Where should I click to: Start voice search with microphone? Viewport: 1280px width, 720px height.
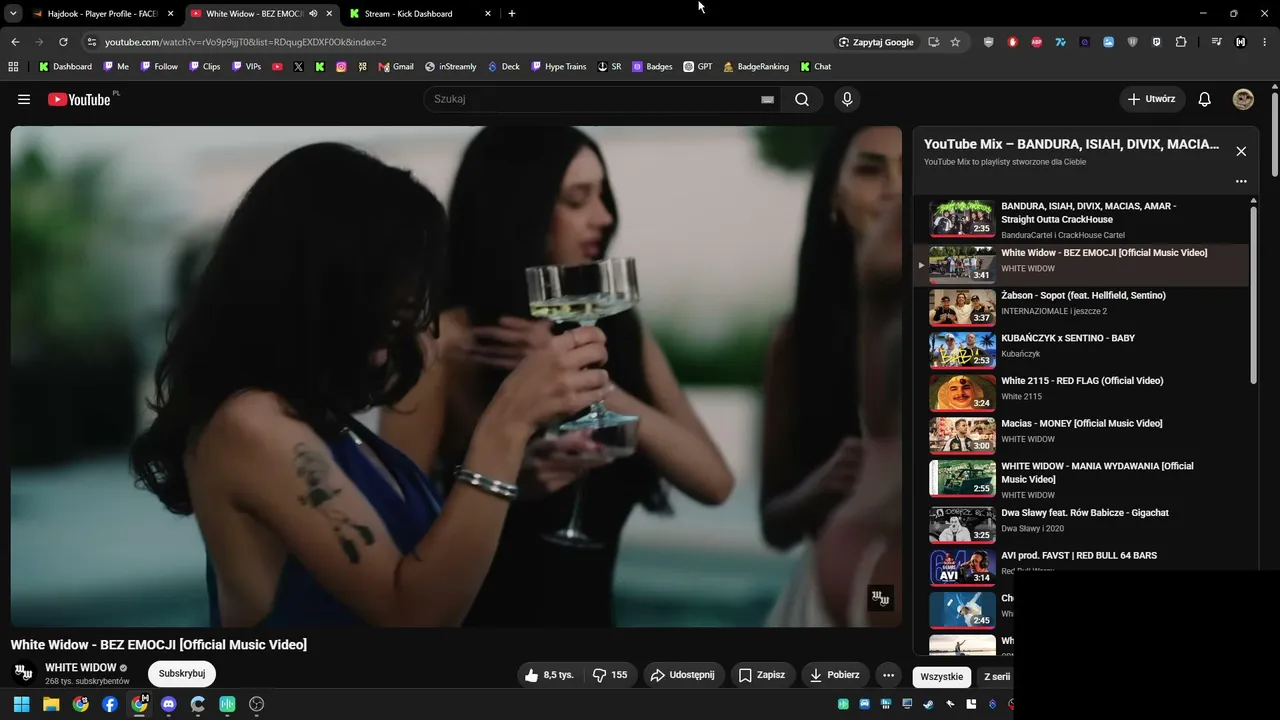click(x=847, y=99)
